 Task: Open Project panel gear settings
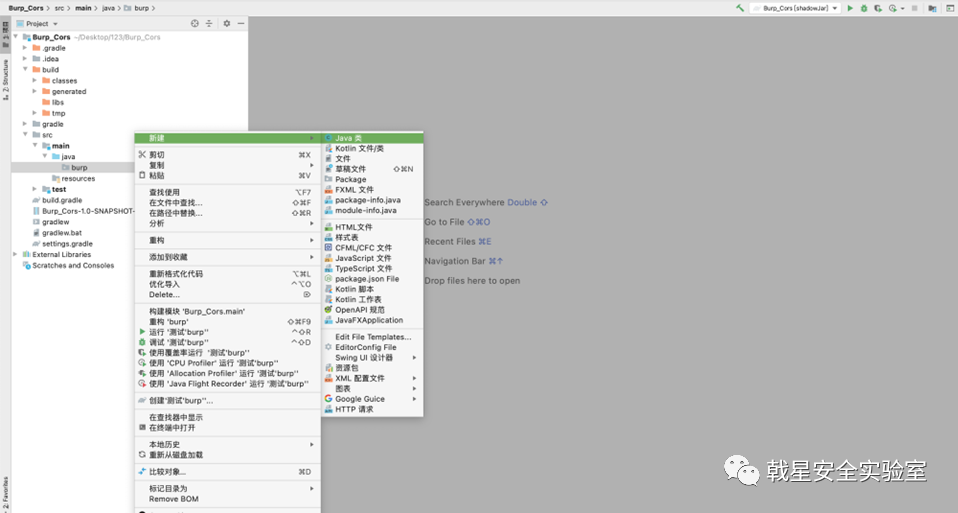click(227, 23)
